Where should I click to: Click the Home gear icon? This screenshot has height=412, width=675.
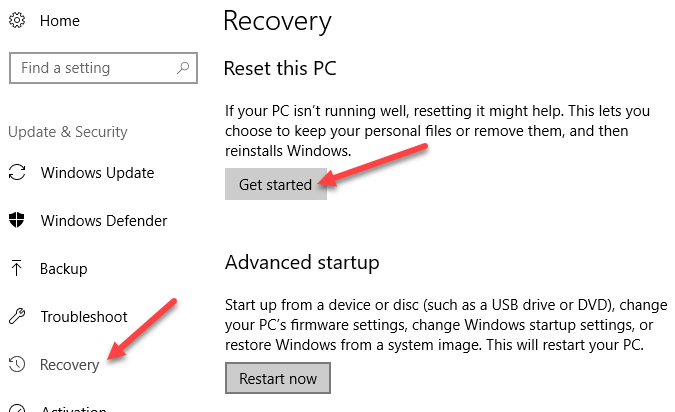(16, 21)
